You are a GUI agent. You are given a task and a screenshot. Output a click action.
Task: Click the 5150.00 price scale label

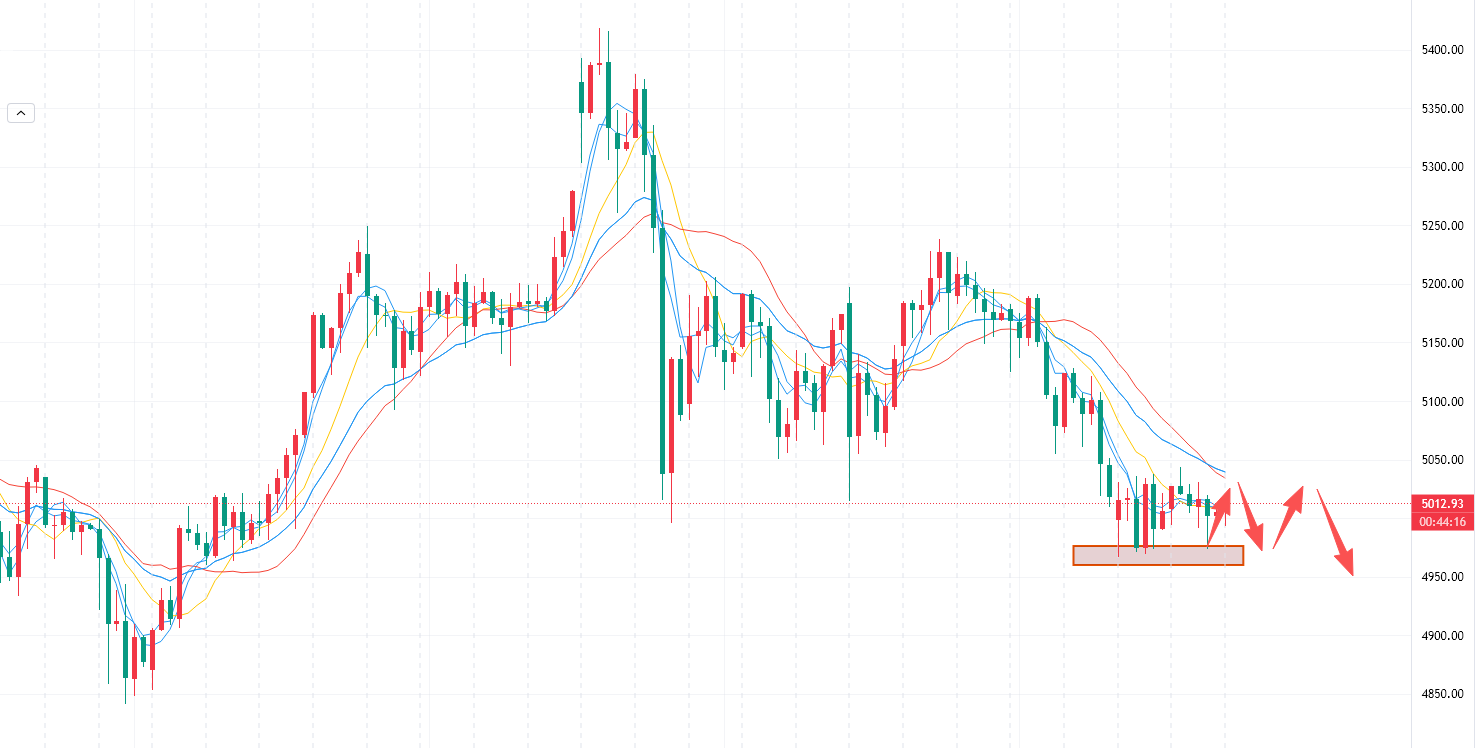click(x=1442, y=343)
